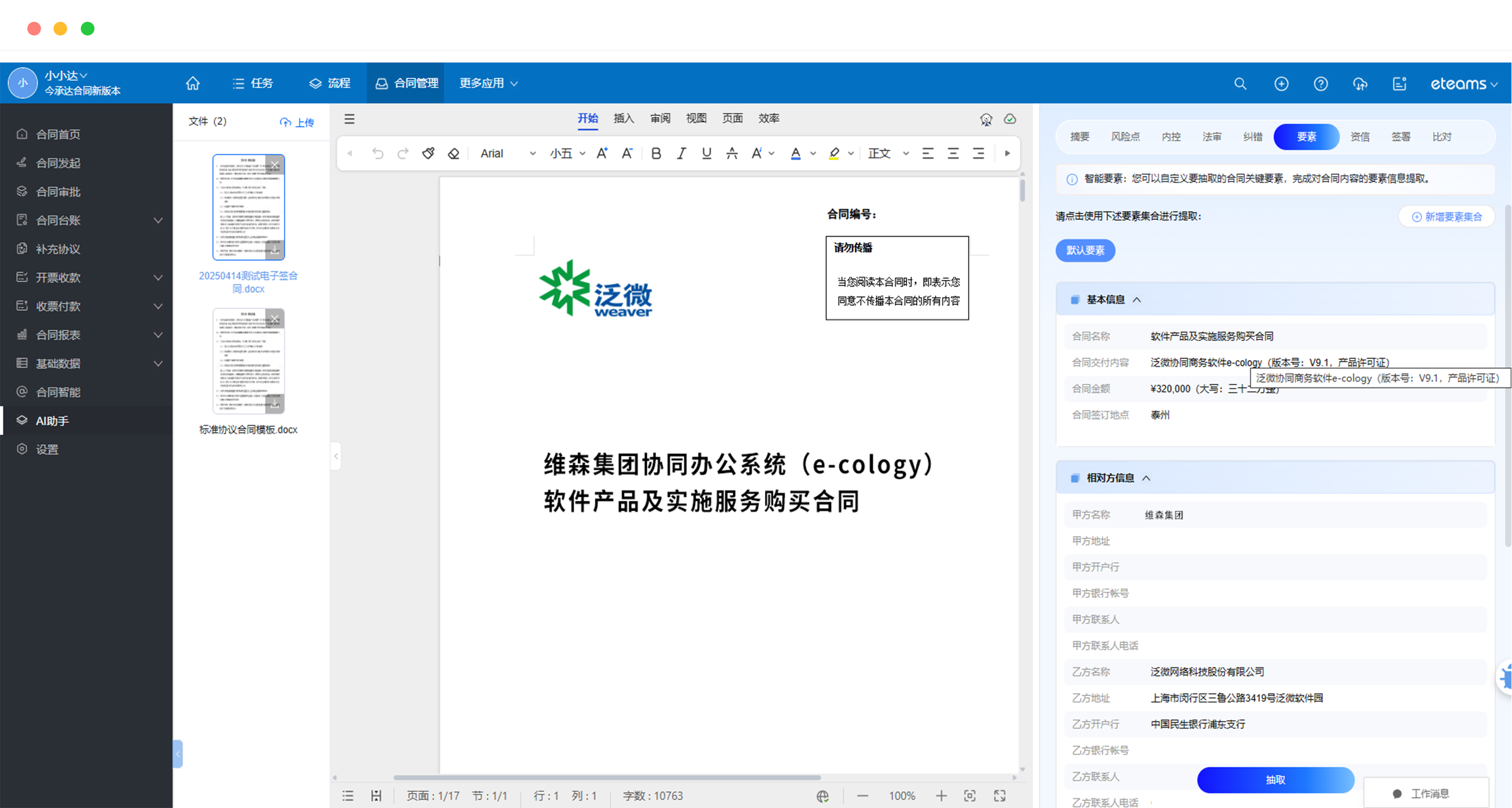Collapse the 基本信息 section
The width and height of the screenshot is (1512, 808).
1137,300
